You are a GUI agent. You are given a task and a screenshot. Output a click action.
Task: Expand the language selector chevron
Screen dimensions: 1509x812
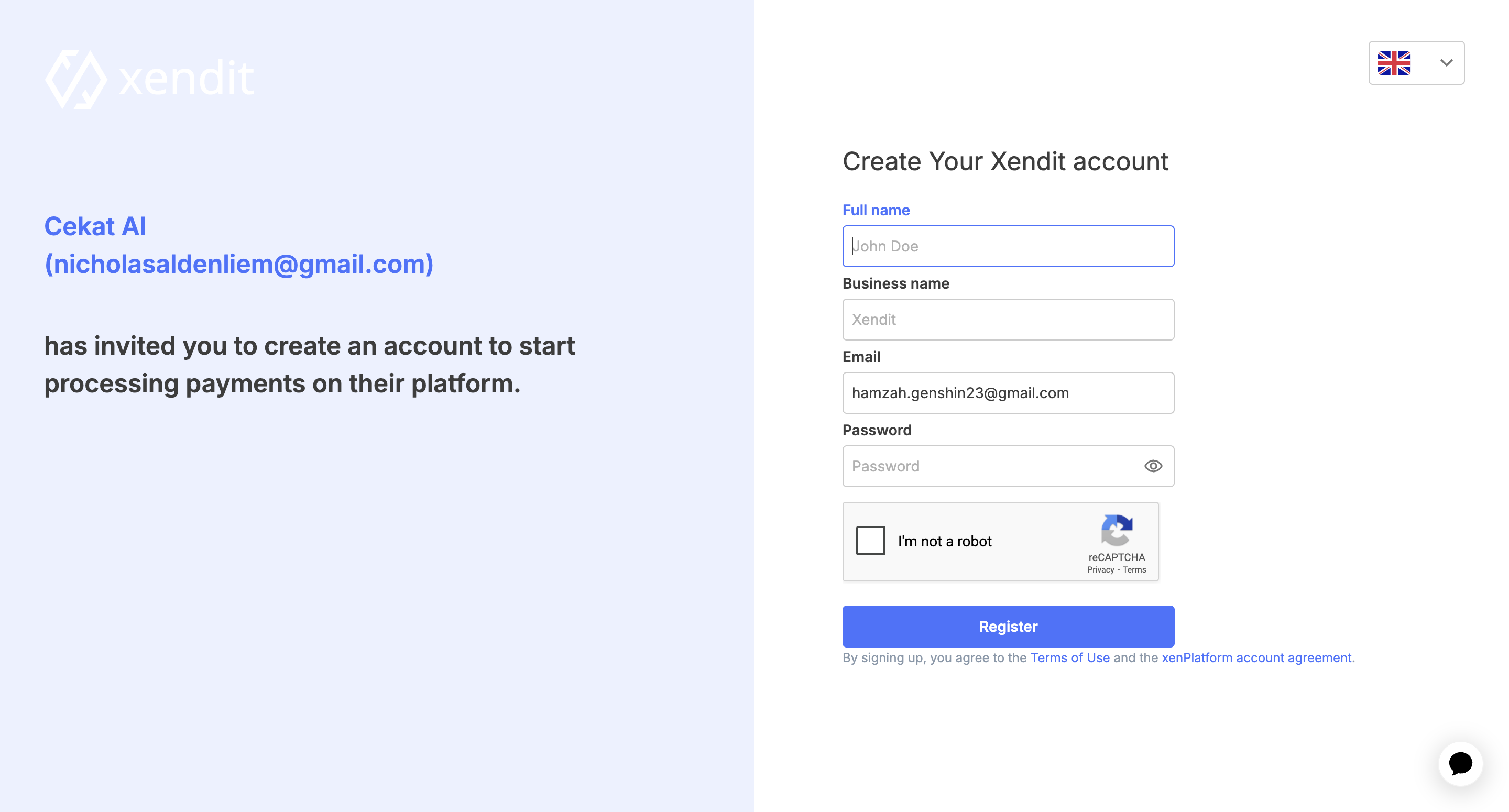pos(1446,63)
